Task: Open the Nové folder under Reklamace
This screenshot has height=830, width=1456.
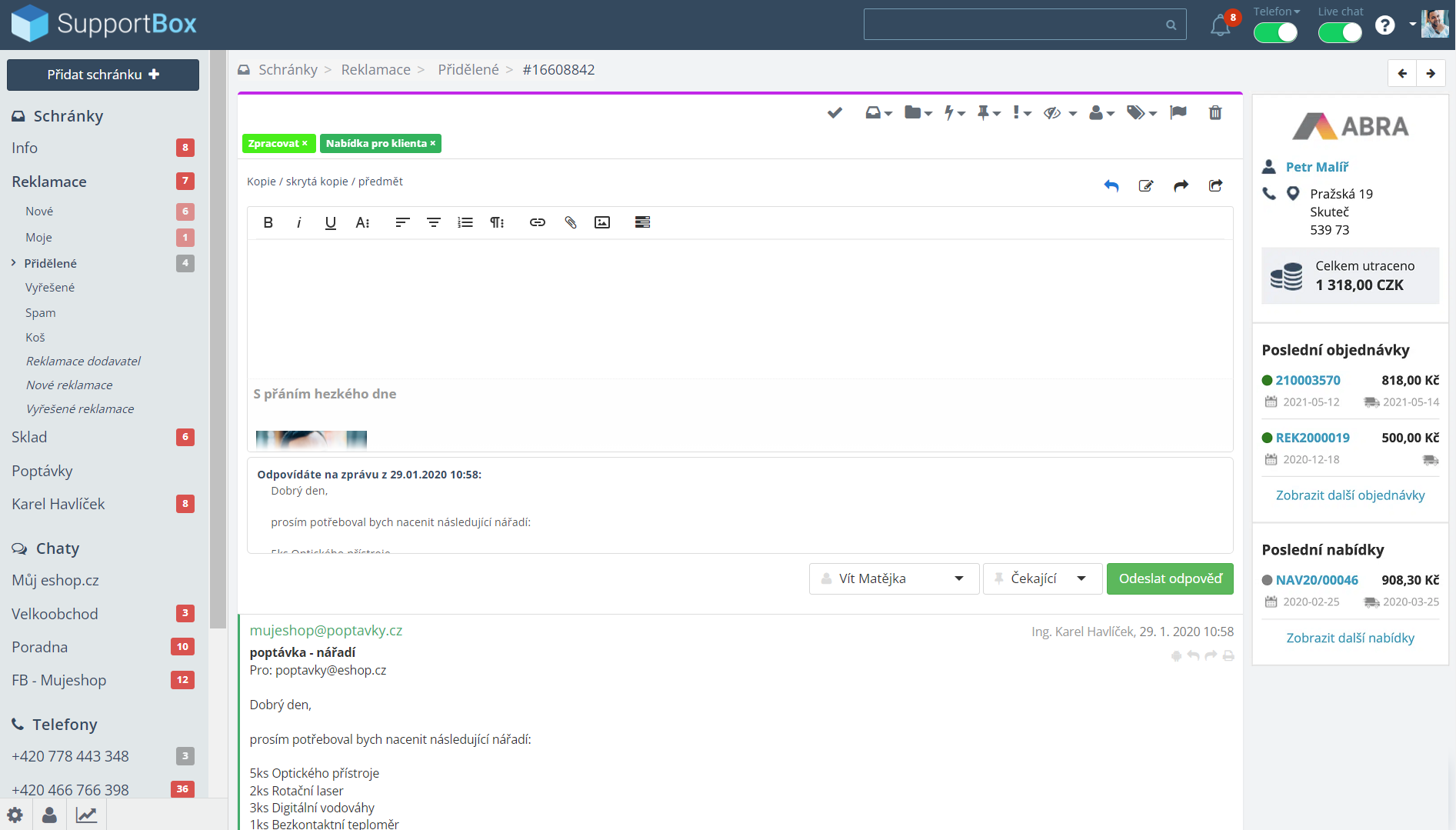Action: click(39, 212)
